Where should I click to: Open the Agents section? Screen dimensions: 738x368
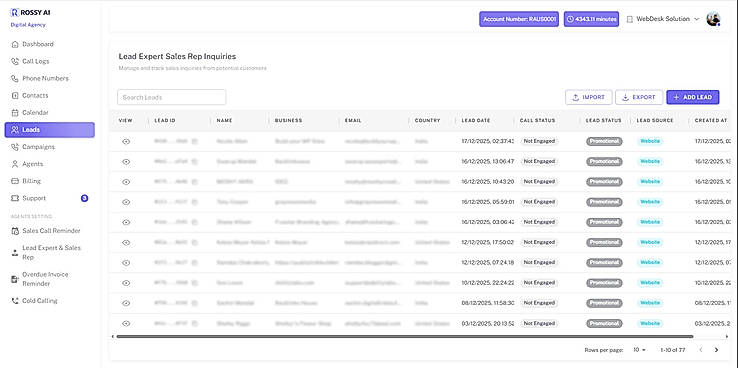tap(32, 164)
